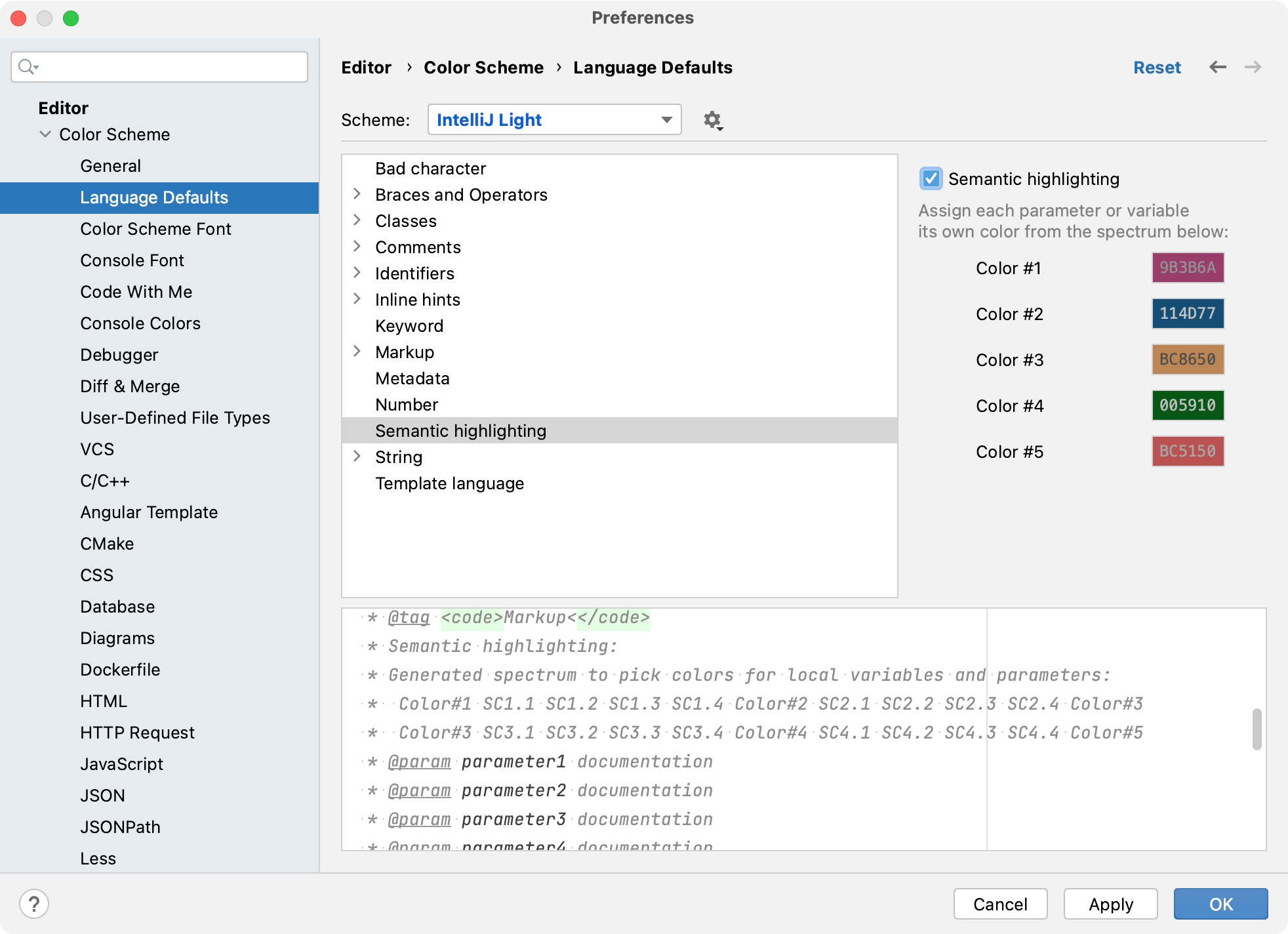Click the Reset link
Image resolution: width=1288 pixels, height=934 pixels.
[1157, 67]
